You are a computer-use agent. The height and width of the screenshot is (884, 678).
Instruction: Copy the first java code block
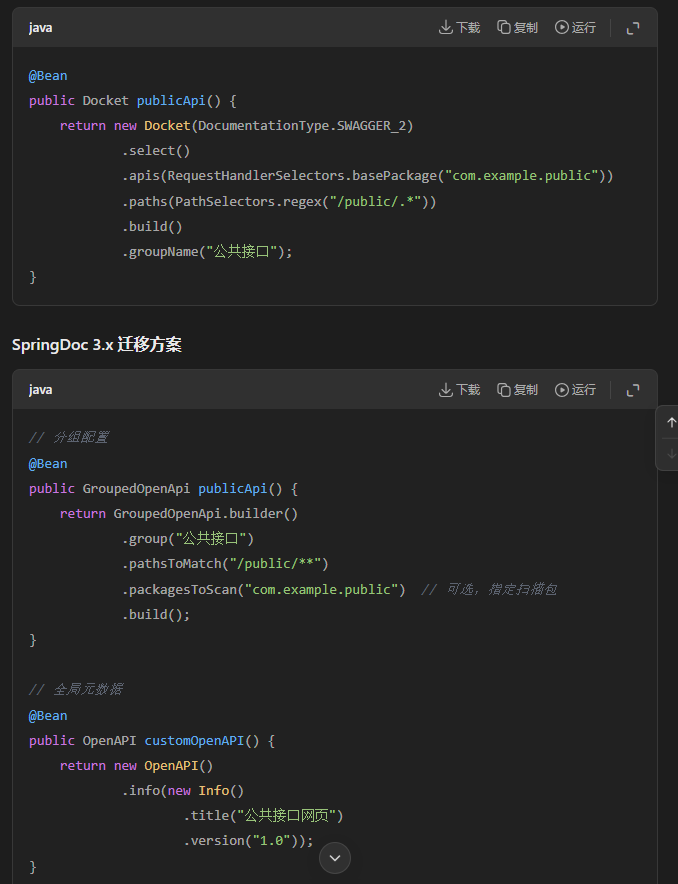517,27
